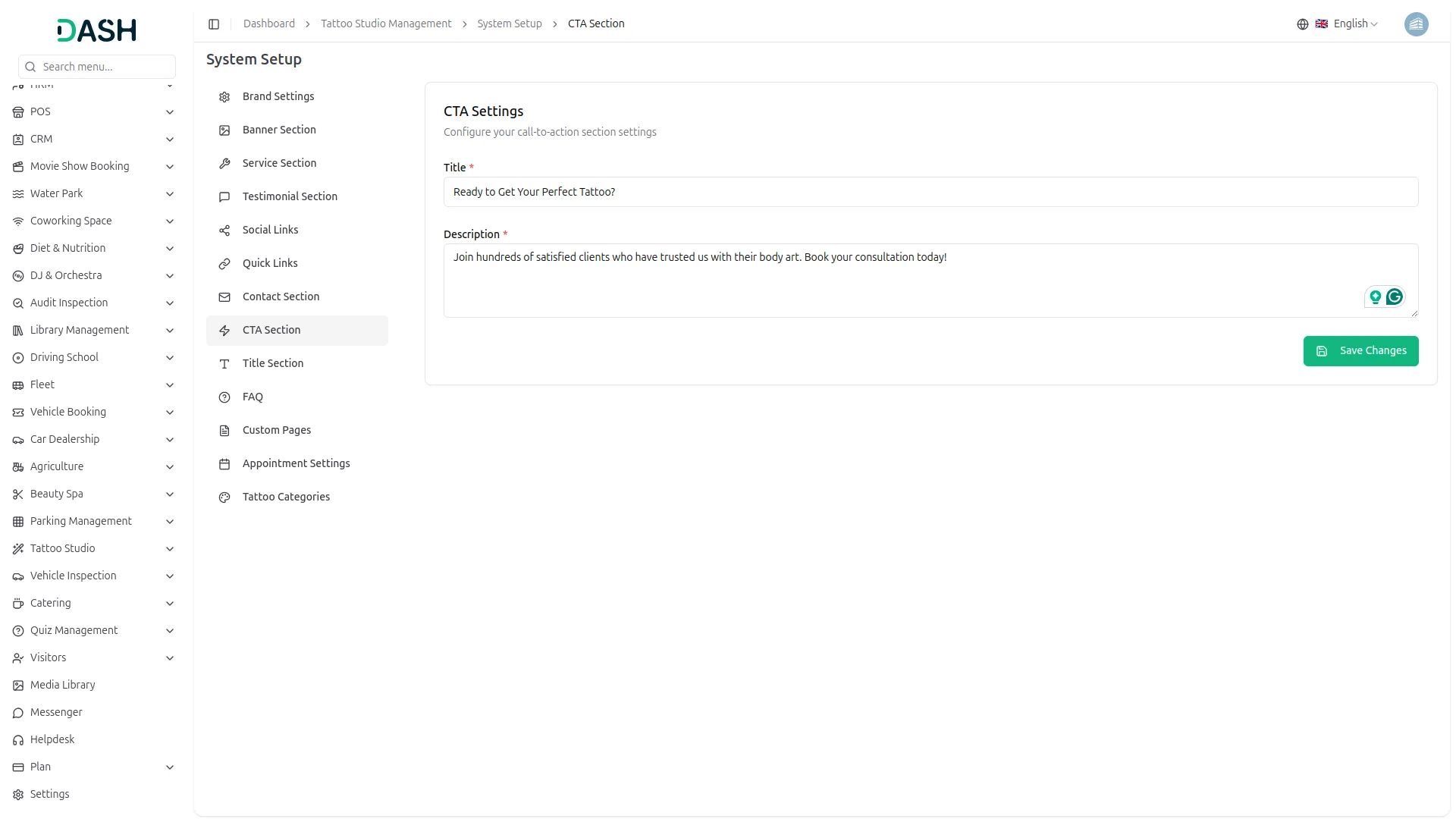
Task: Click the Media Library sidebar icon
Action: tap(18, 686)
